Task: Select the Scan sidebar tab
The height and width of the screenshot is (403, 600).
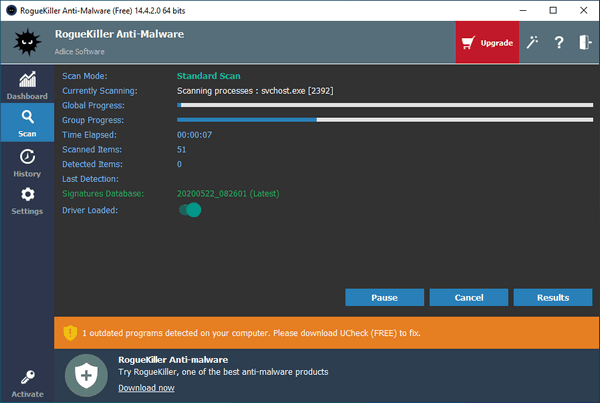Action: (x=27, y=123)
